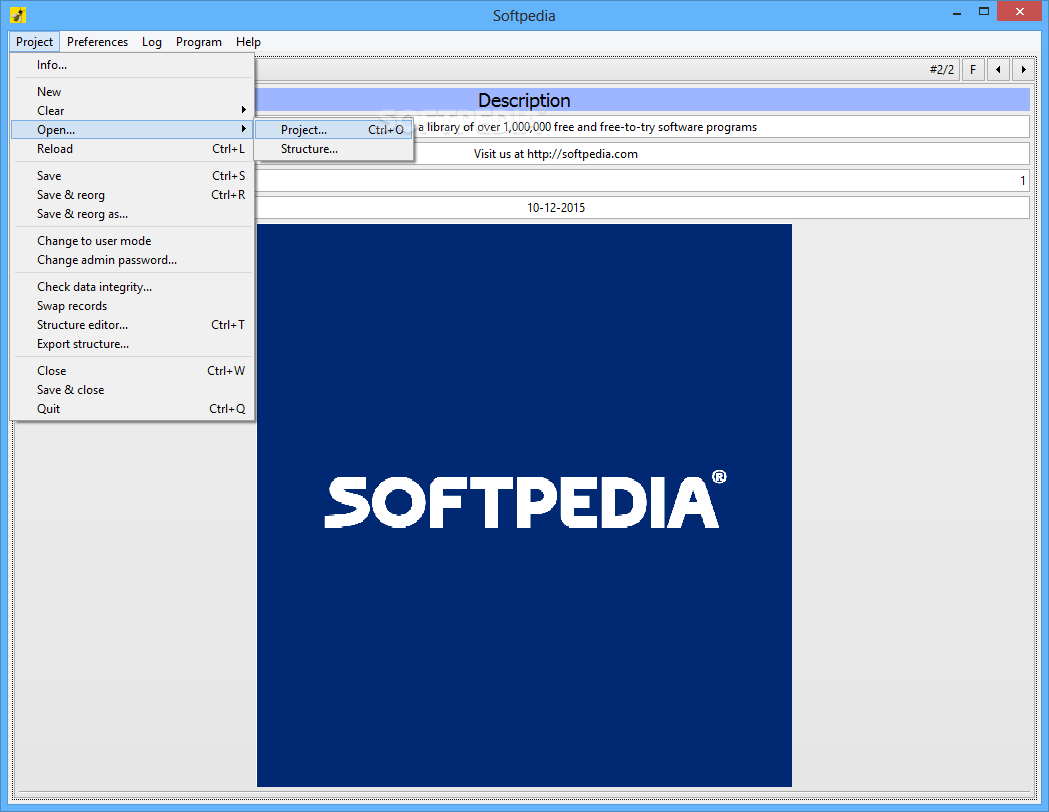This screenshot has height=812, width=1049.
Task: Click the yellow application icon in title bar
Action: [18, 15]
